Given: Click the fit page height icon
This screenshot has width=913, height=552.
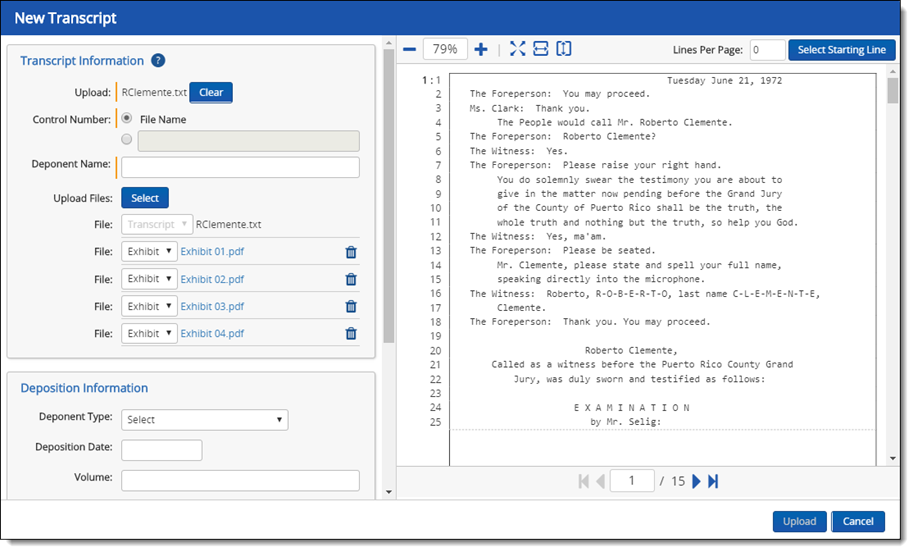Looking at the screenshot, I should click(x=564, y=50).
